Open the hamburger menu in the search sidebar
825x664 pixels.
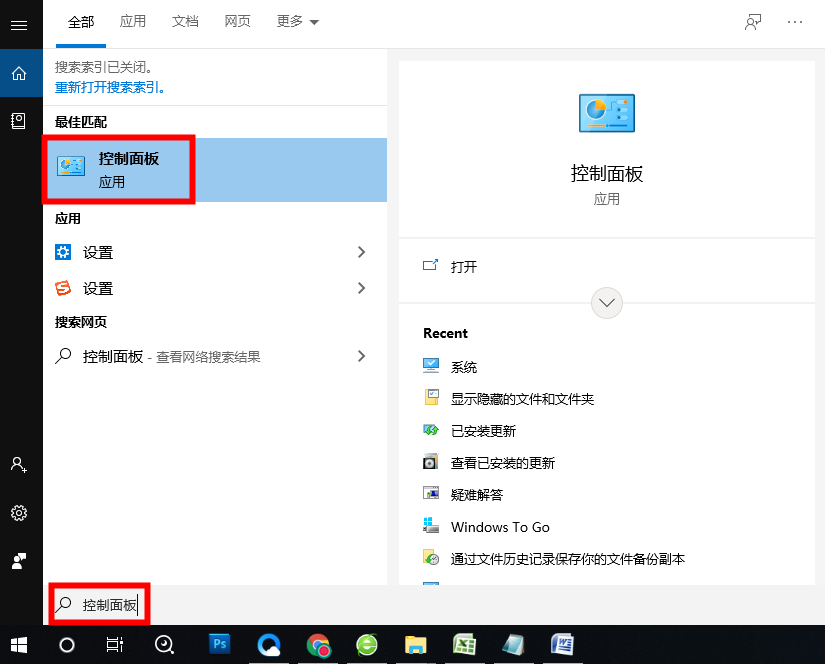19,25
